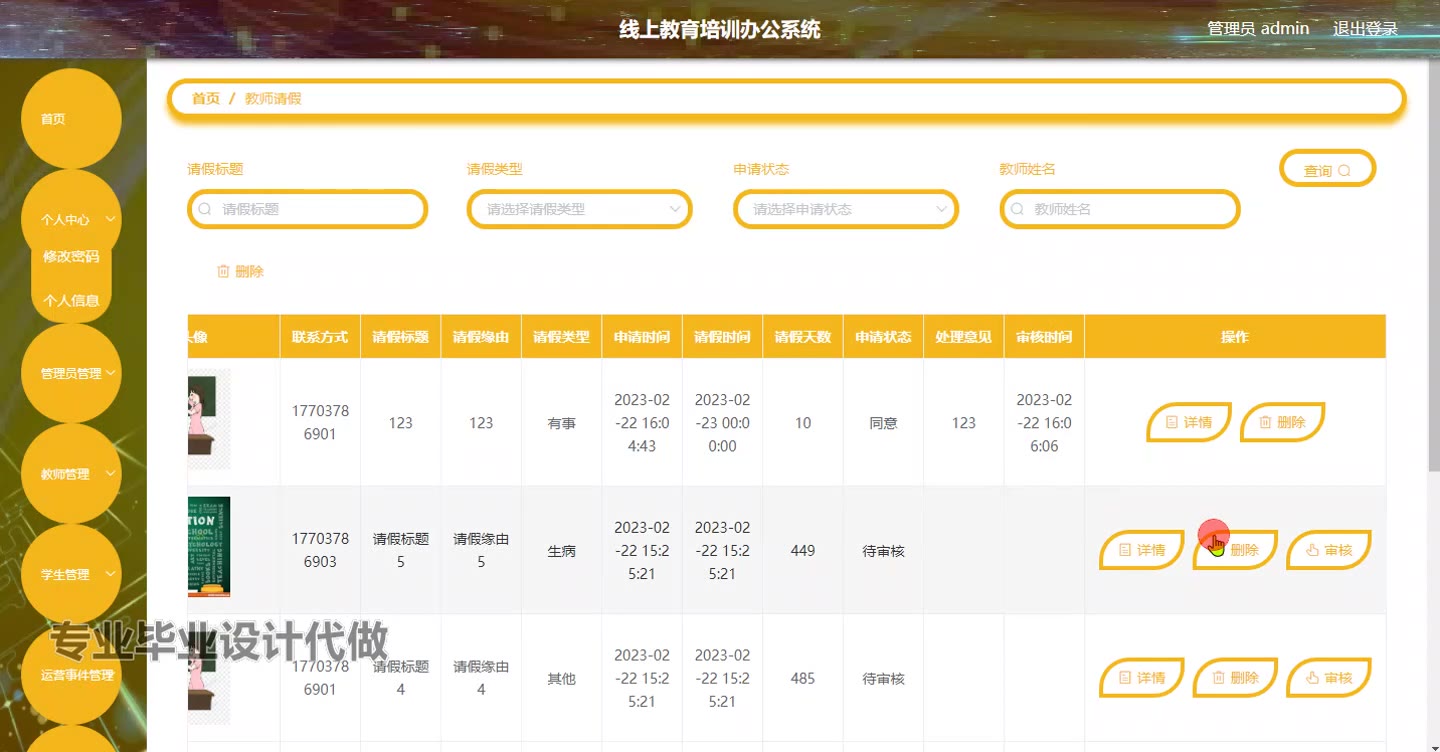Click 管理员 admin in the header
The height and width of the screenshot is (752, 1440).
tap(1258, 28)
